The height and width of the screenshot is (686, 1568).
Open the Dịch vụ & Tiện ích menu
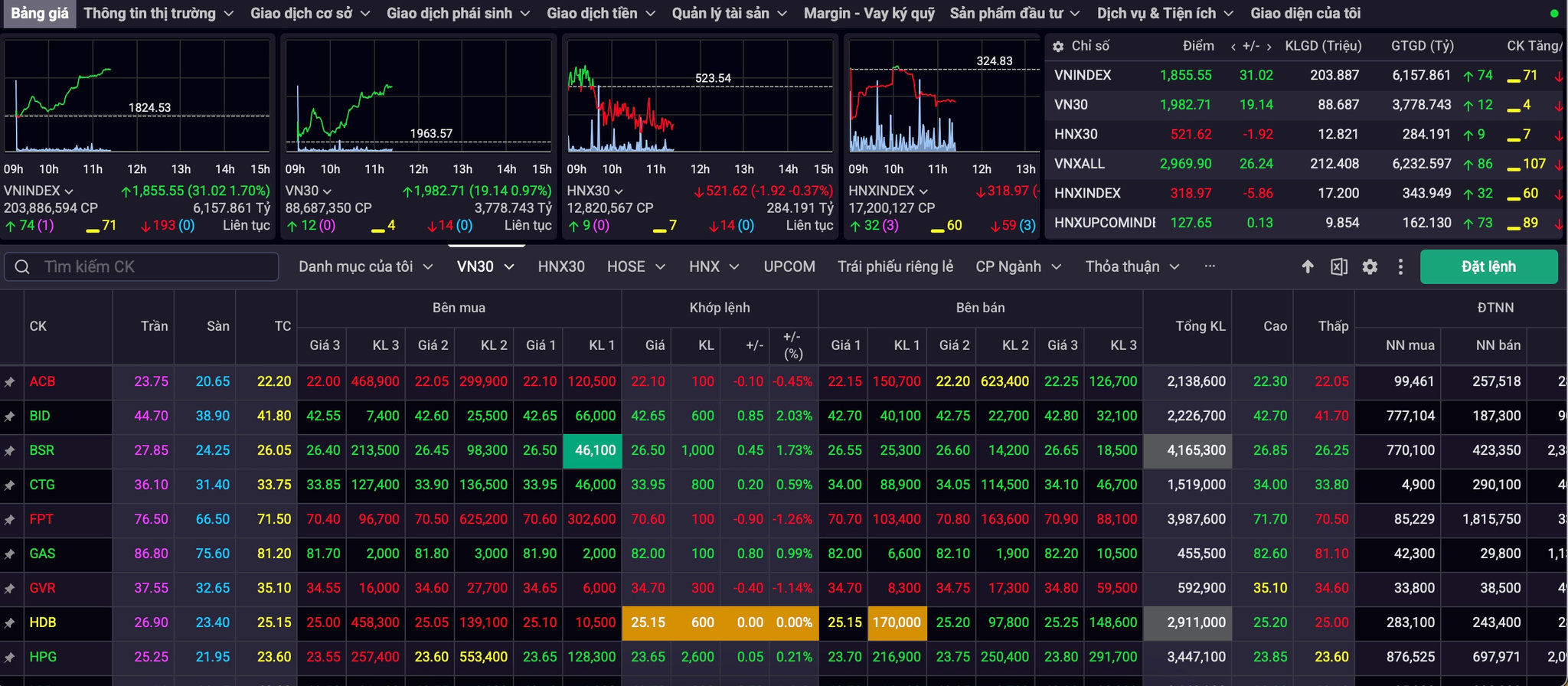1165,13
